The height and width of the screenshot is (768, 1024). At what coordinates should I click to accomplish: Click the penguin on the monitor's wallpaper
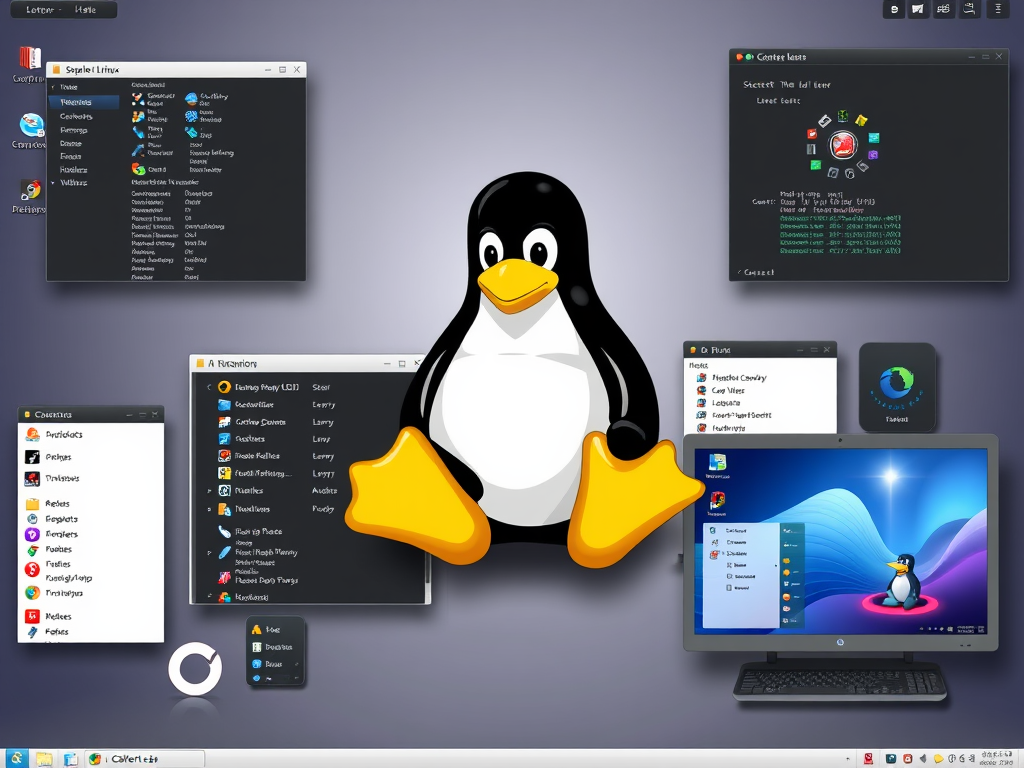pos(902,581)
